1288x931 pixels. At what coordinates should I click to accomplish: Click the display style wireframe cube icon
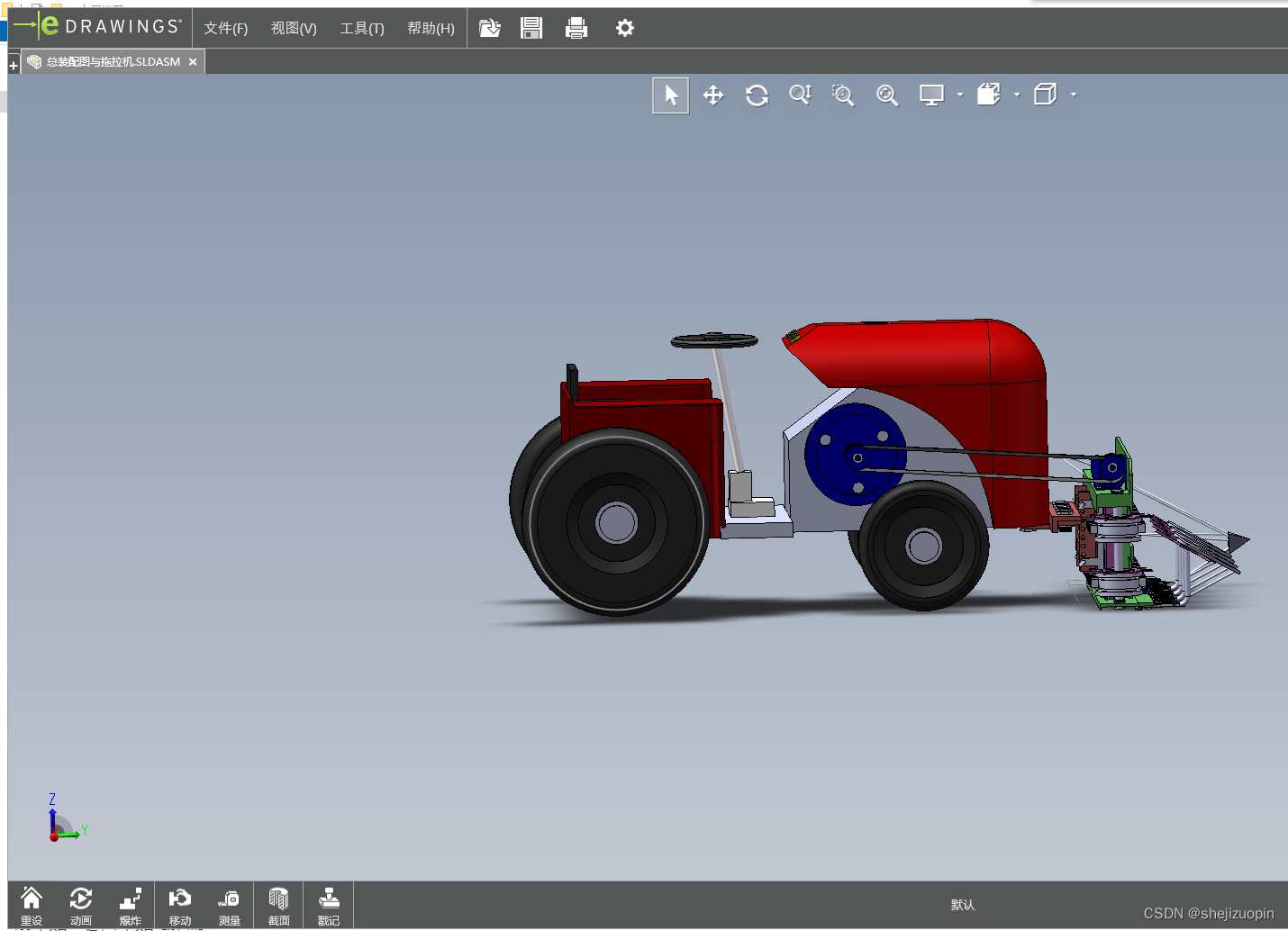1046,95
